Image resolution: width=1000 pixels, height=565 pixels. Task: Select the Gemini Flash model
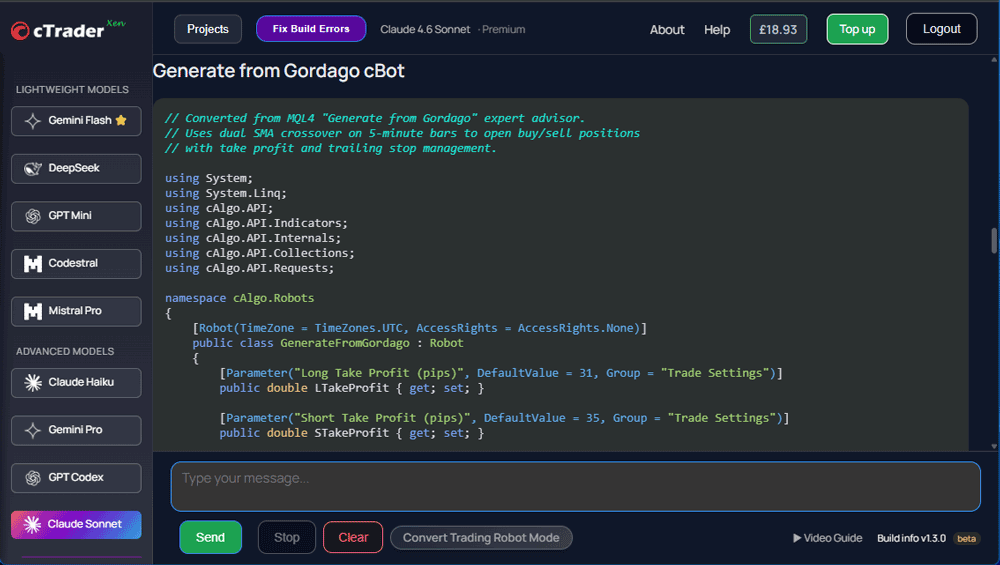click(76, 121)
